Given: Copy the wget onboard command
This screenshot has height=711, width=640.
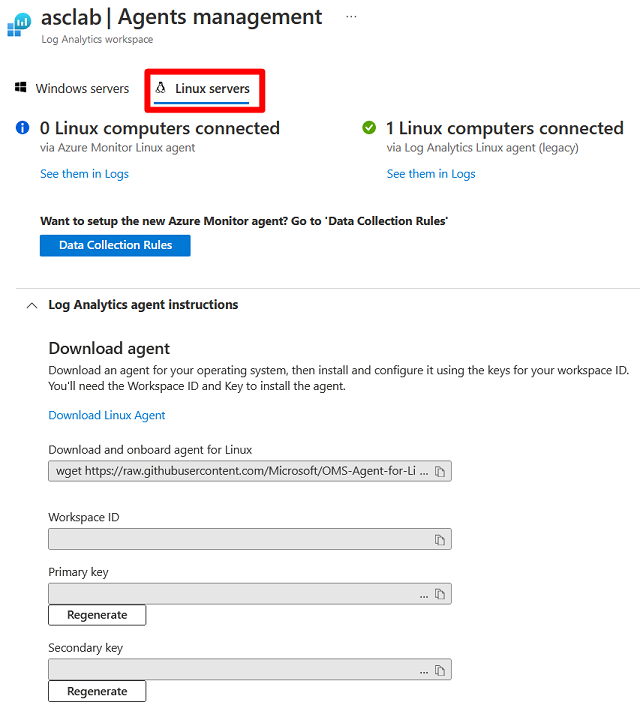Looking at the screenshot, I should 439,471.
